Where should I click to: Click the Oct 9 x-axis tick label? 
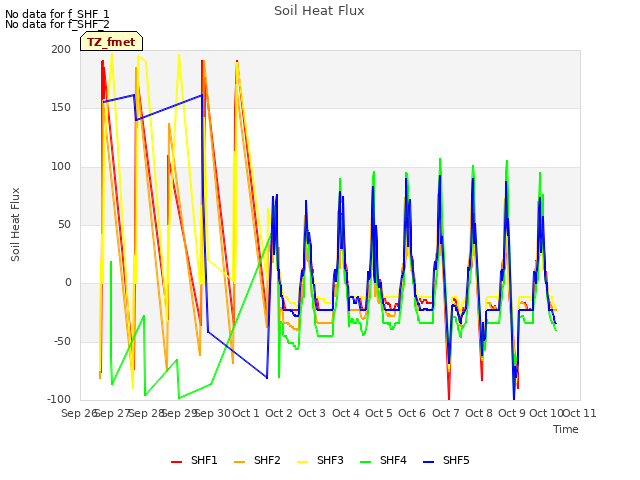click(x=512, y=413)
